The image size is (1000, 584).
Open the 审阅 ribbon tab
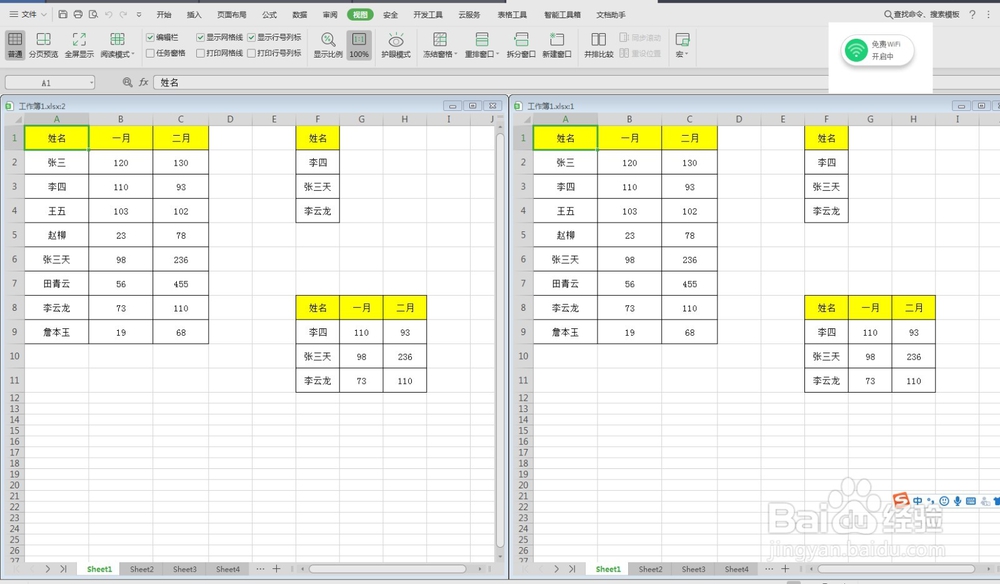[330, 15]
